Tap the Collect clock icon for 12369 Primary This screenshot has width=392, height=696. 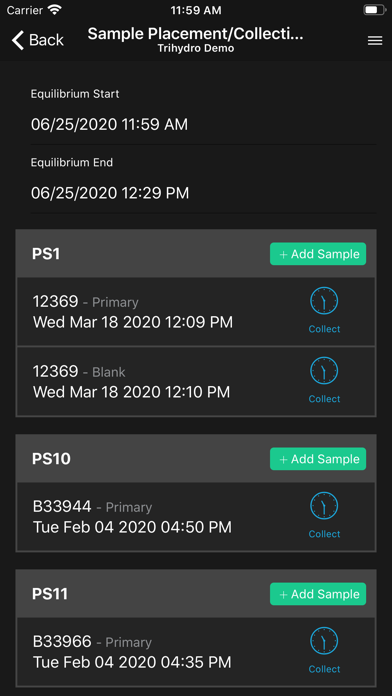pyautogui.click(x=324, y=301)
